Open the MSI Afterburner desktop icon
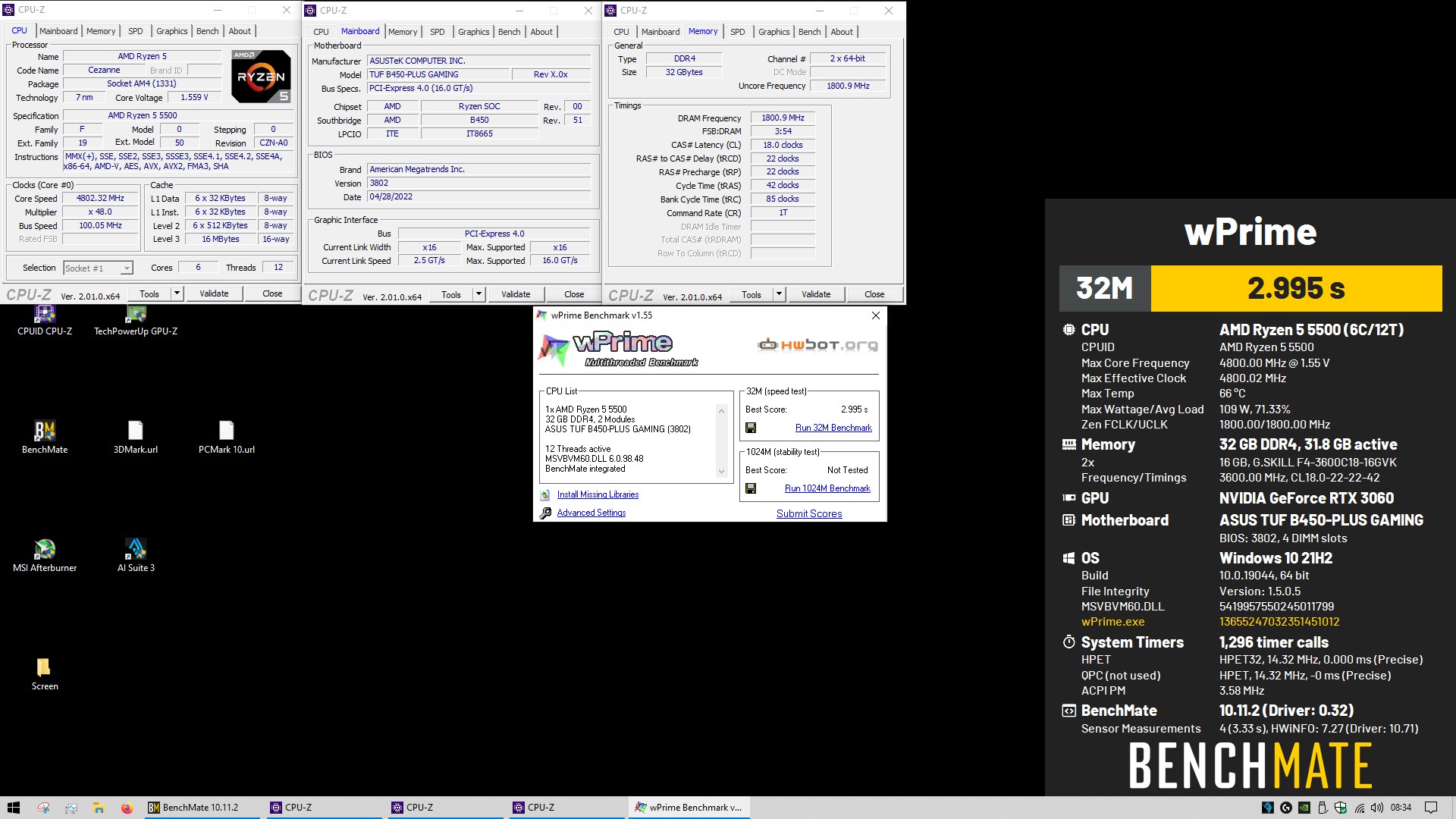1456x819 pixels. pyautogui.click(x=45, y=555)
